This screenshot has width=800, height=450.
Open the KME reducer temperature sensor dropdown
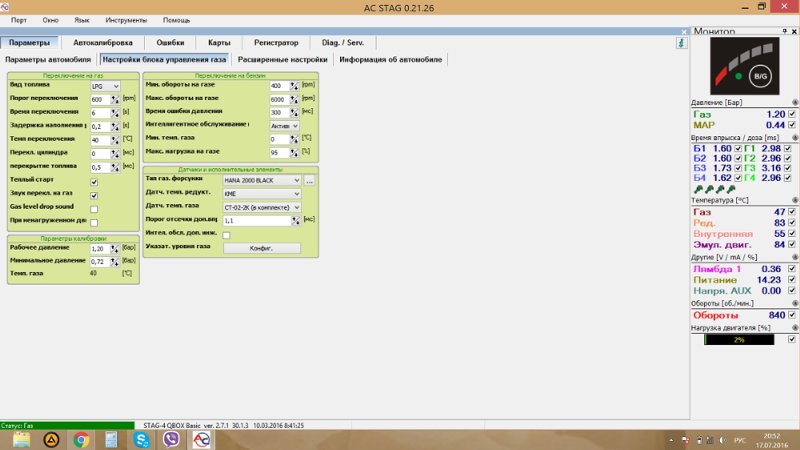click(x=262, y=193)
